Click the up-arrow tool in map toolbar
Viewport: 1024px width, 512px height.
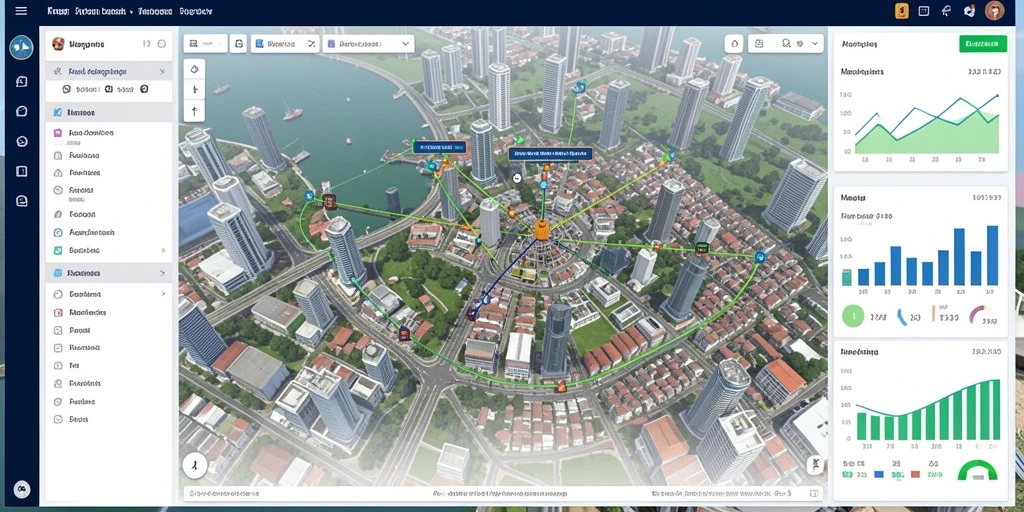[x=194, y=111]
